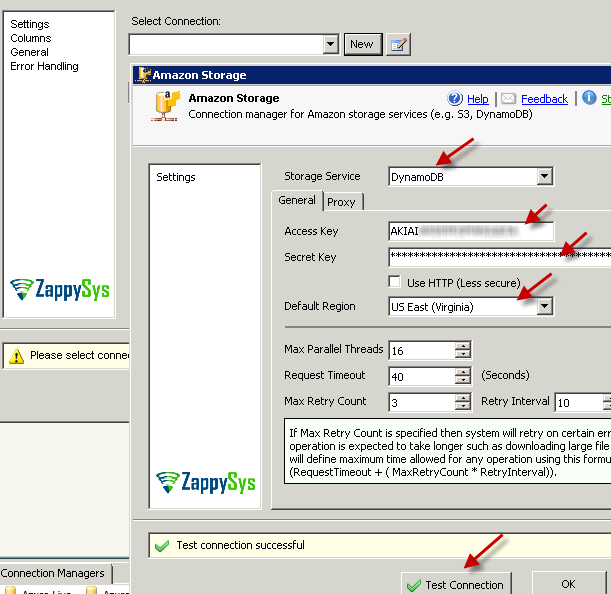Expand the Default Region dropdown
The image size is (611, 594).
point(544,306)
